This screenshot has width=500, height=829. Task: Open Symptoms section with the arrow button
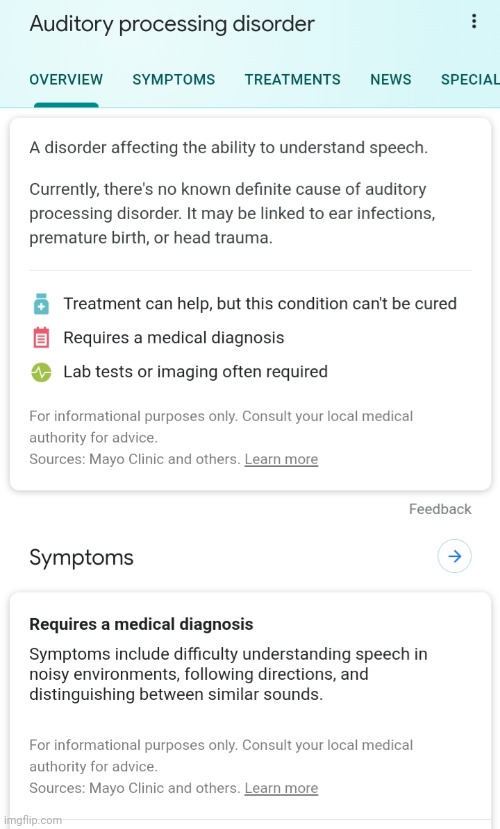click(454, 556)
